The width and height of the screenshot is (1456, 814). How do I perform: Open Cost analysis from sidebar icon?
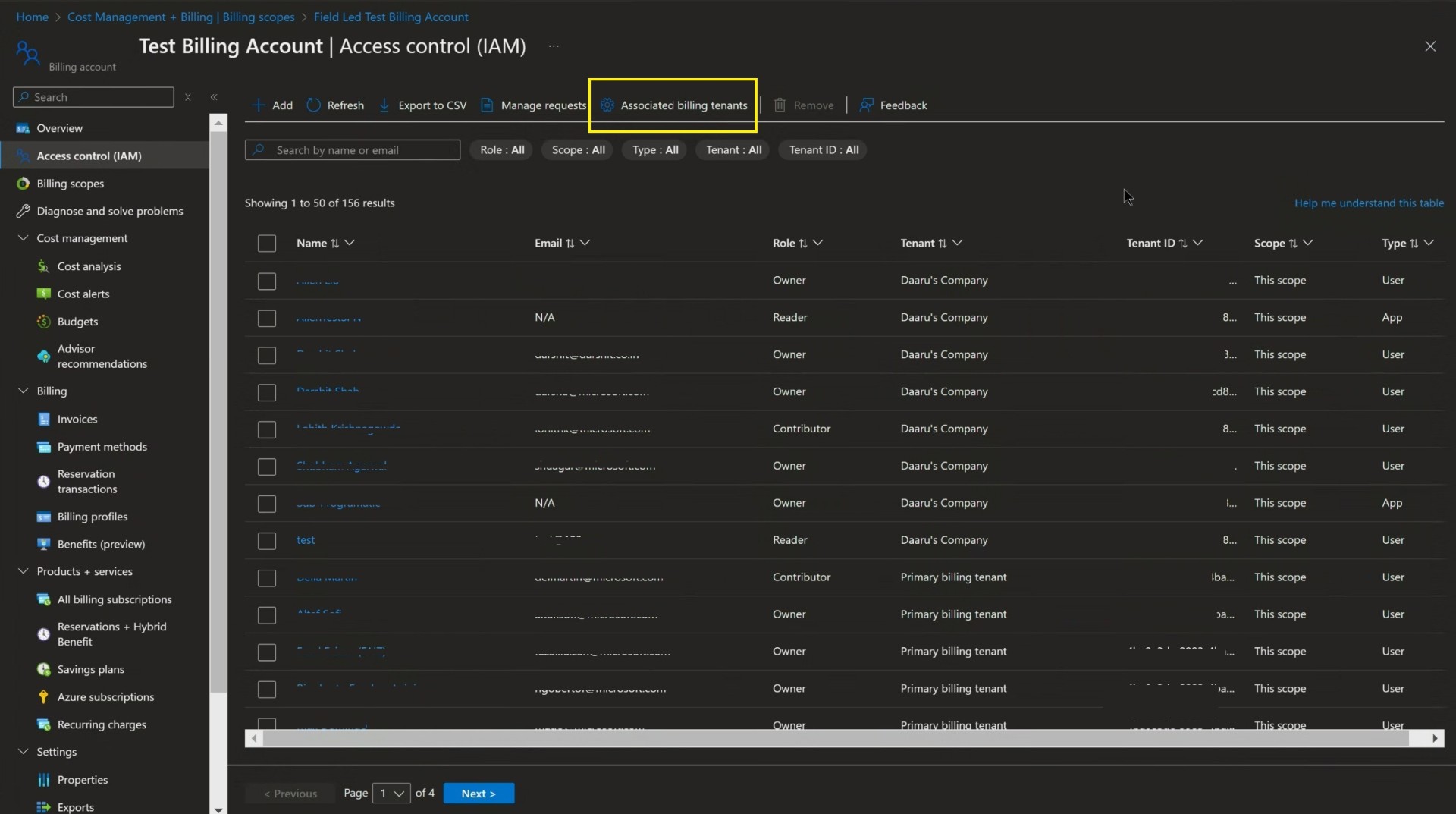coord(44,266)
